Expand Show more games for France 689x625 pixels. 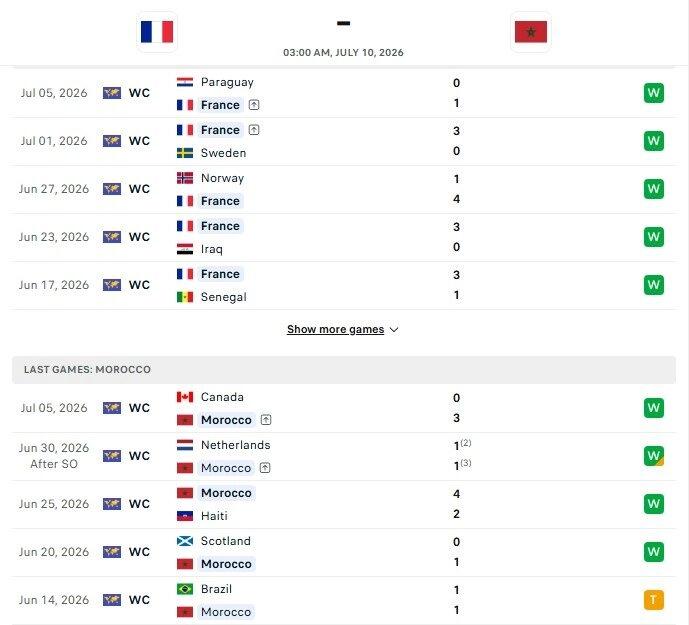click(x=335, y=330)
